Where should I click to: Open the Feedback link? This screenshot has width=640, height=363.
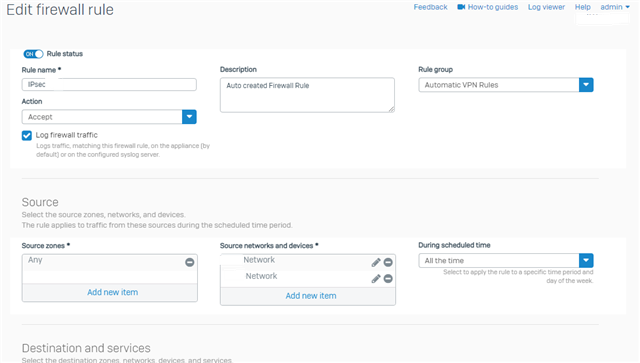click(x=430, y=7)
